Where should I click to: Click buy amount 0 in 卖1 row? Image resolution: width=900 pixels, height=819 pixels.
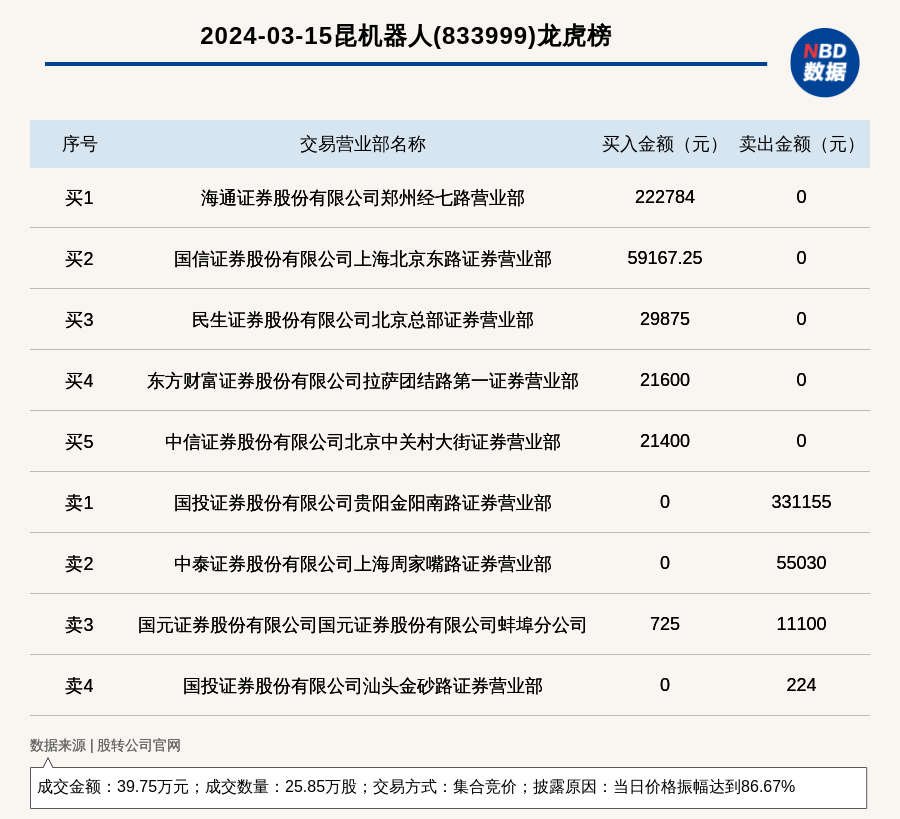[665, 502]
